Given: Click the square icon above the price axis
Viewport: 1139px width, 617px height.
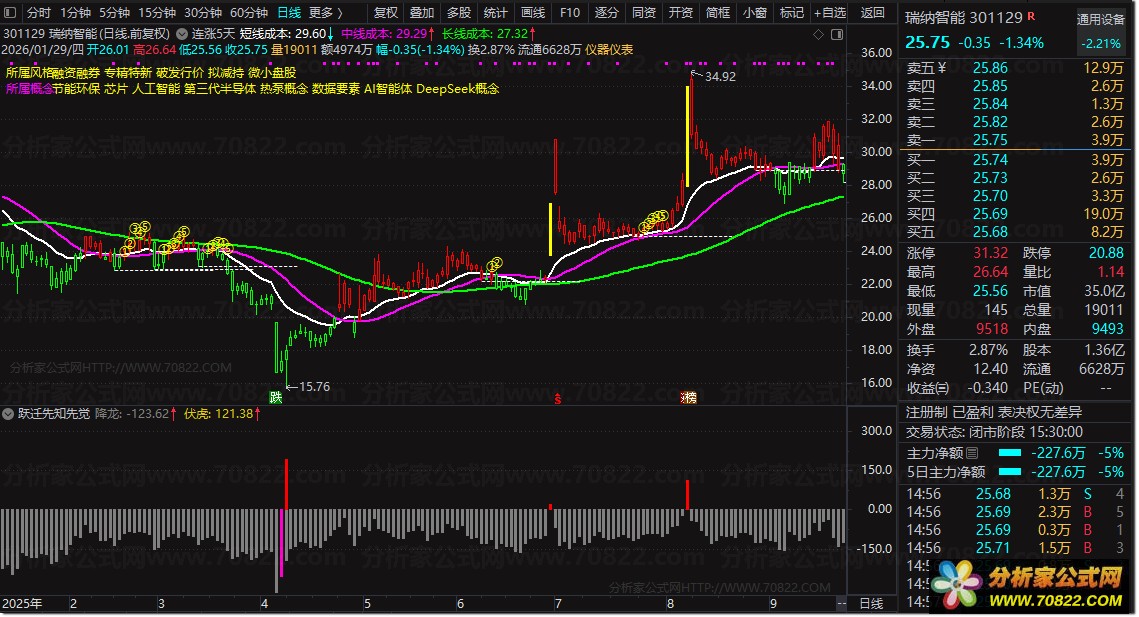Looking at the screenshot, I should point(836,34).
